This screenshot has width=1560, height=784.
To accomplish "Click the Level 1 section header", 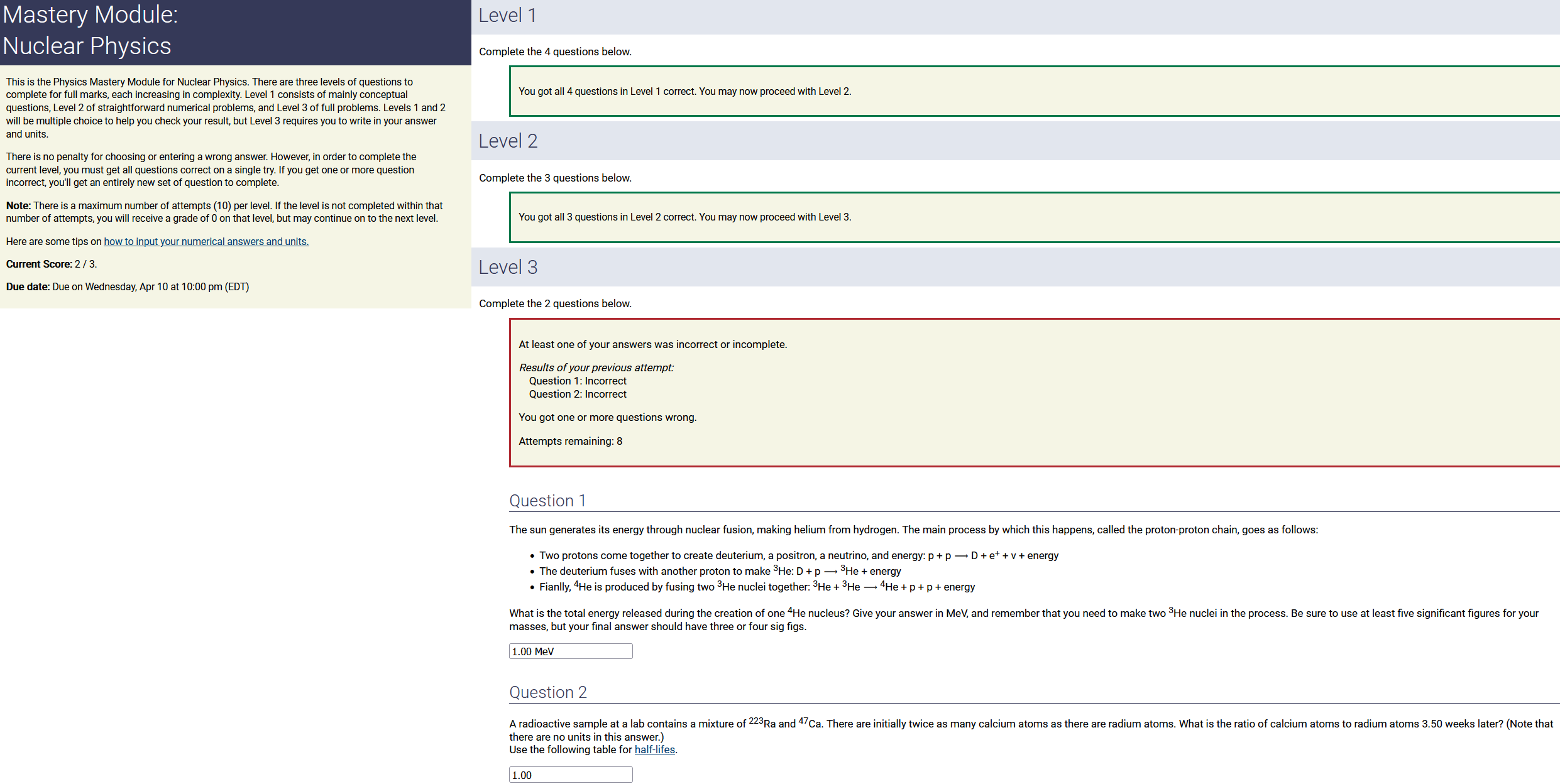I will [507, 16].
